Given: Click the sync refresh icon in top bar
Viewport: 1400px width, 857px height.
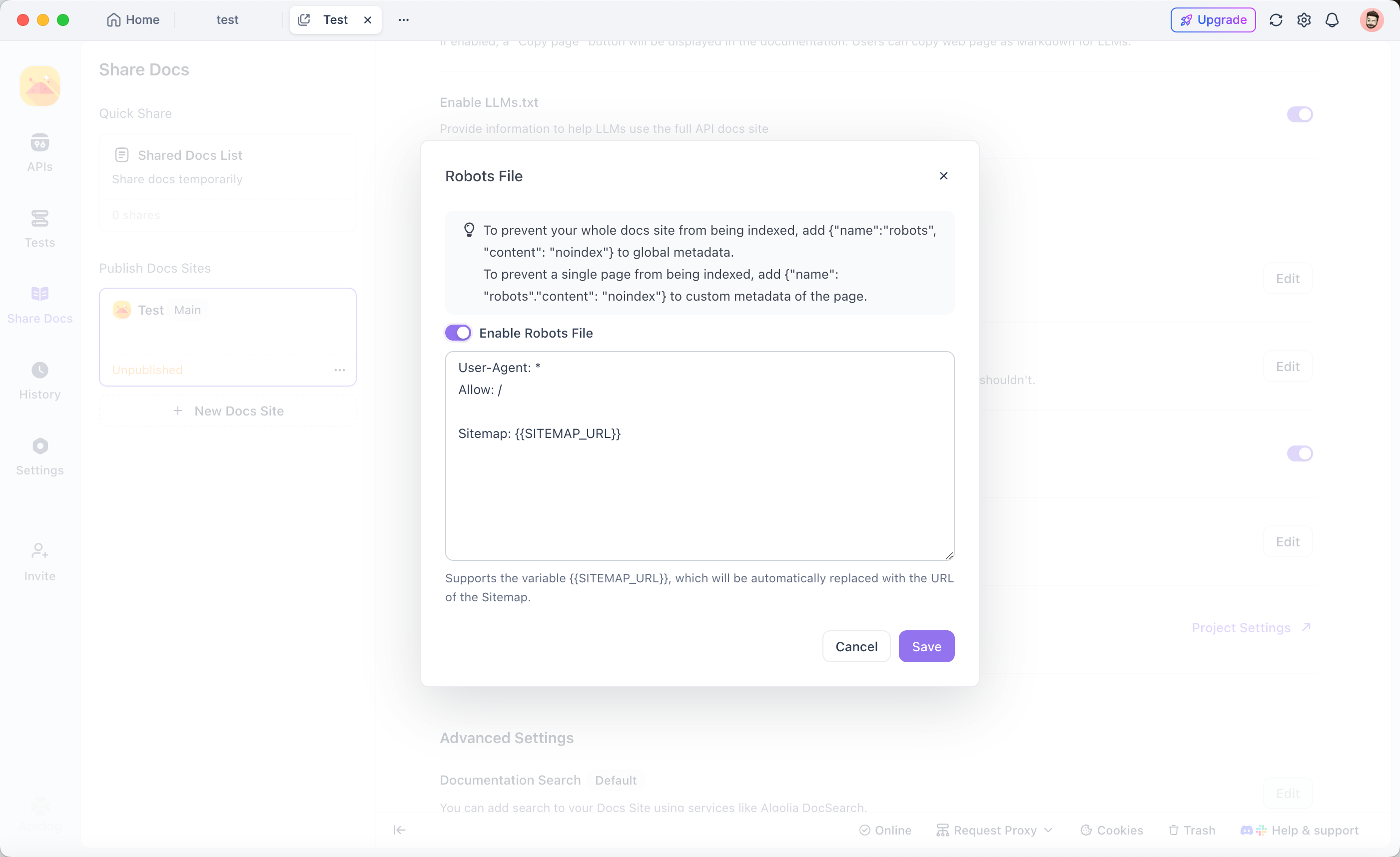Looking at the screenshot, I should coord(1276,20).
